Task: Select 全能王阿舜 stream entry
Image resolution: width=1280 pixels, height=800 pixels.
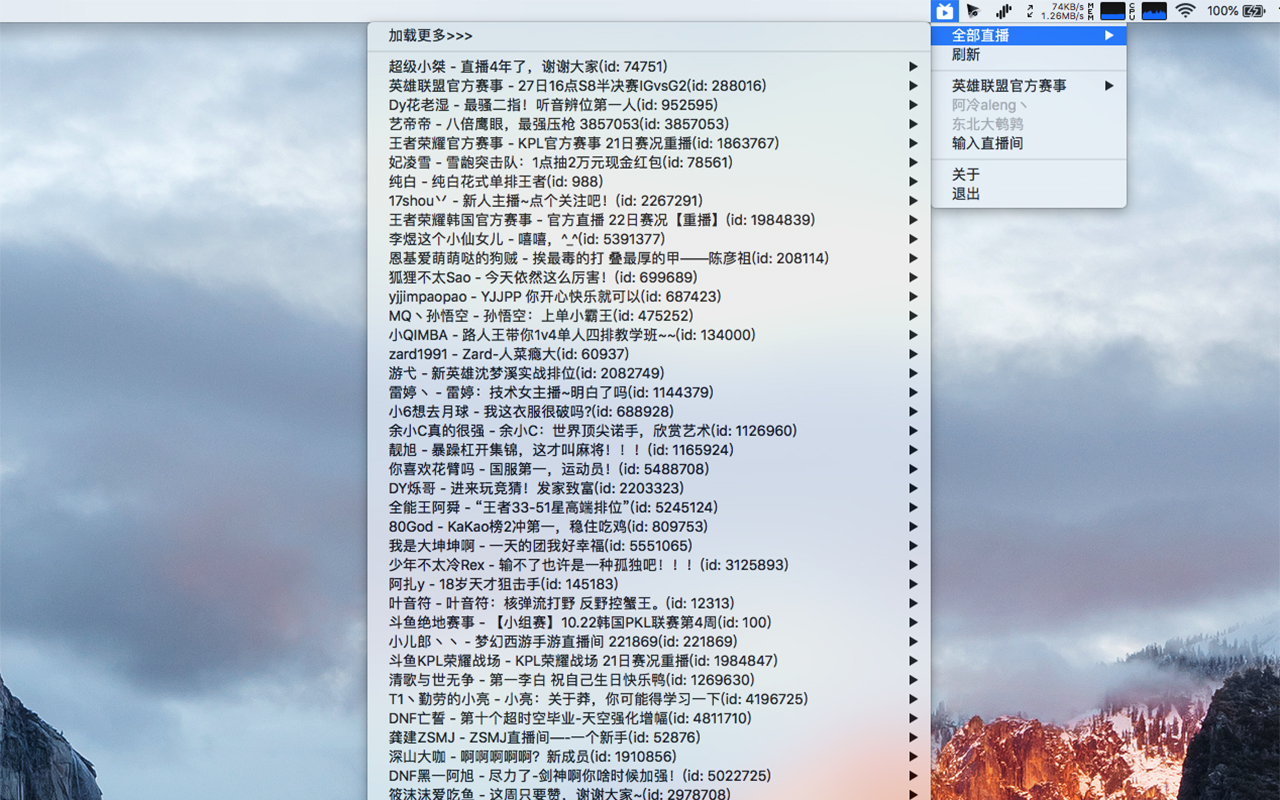Action: [649, 508]
